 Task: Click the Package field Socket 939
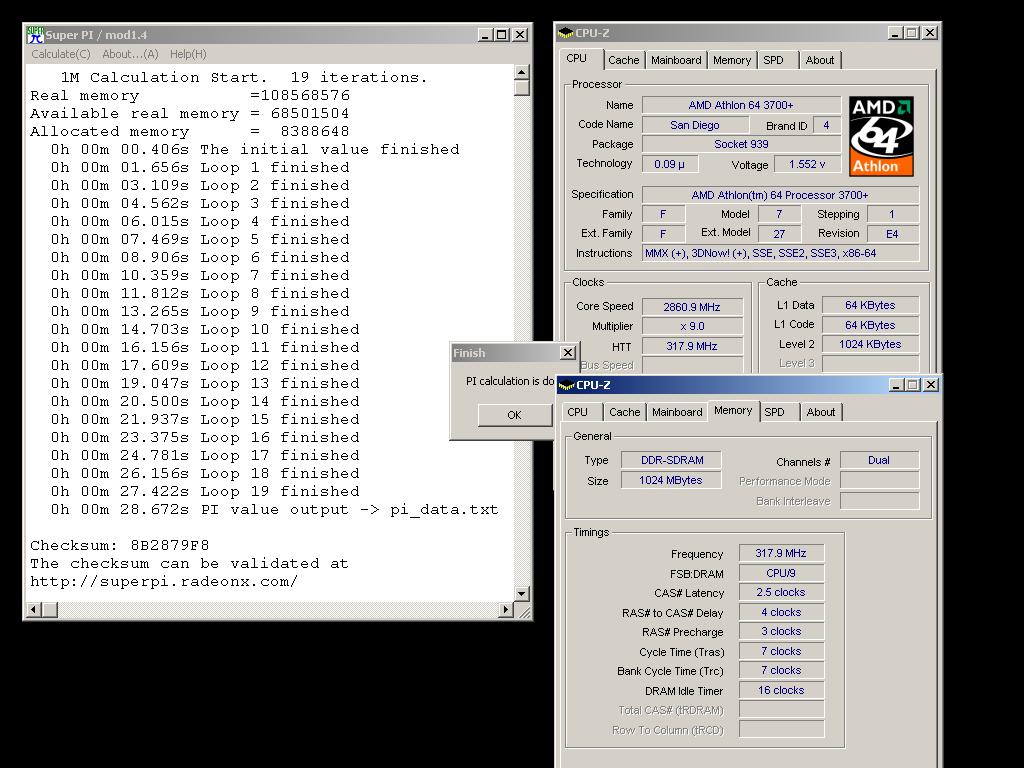click(x=741, y=144)
